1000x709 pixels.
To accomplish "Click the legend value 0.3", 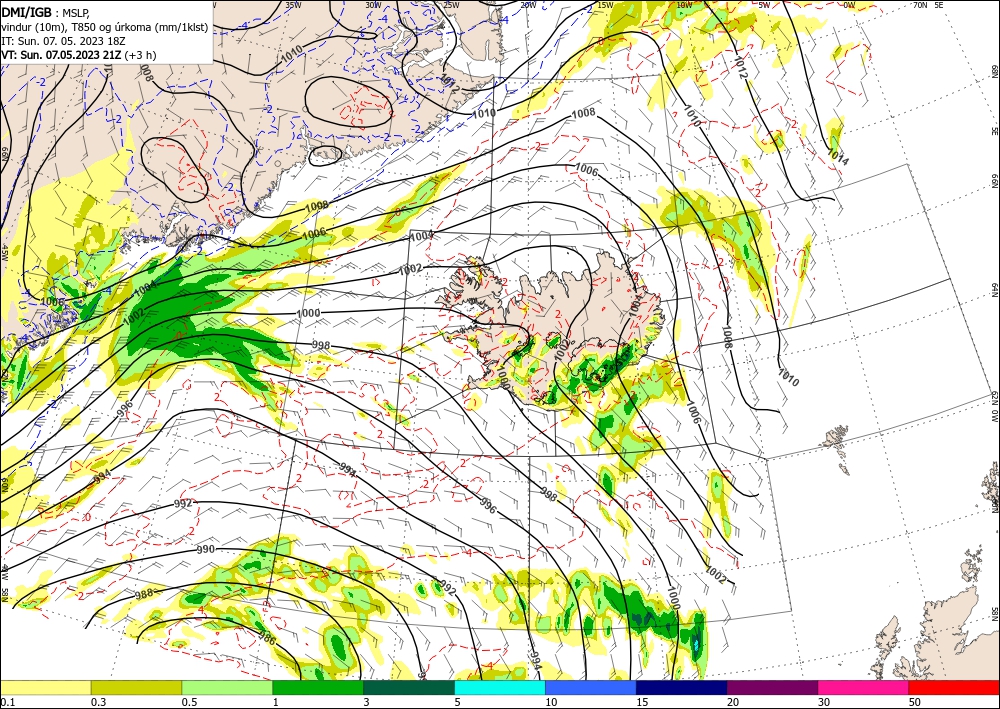I will tap(98, 702).
